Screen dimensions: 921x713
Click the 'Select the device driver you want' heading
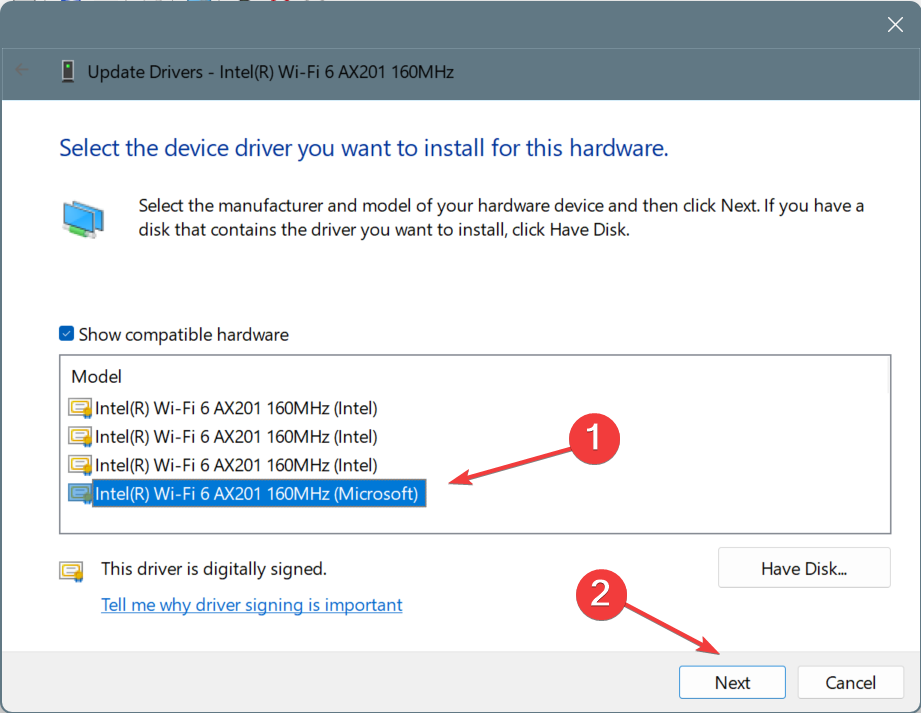click(x=364, y=148)
